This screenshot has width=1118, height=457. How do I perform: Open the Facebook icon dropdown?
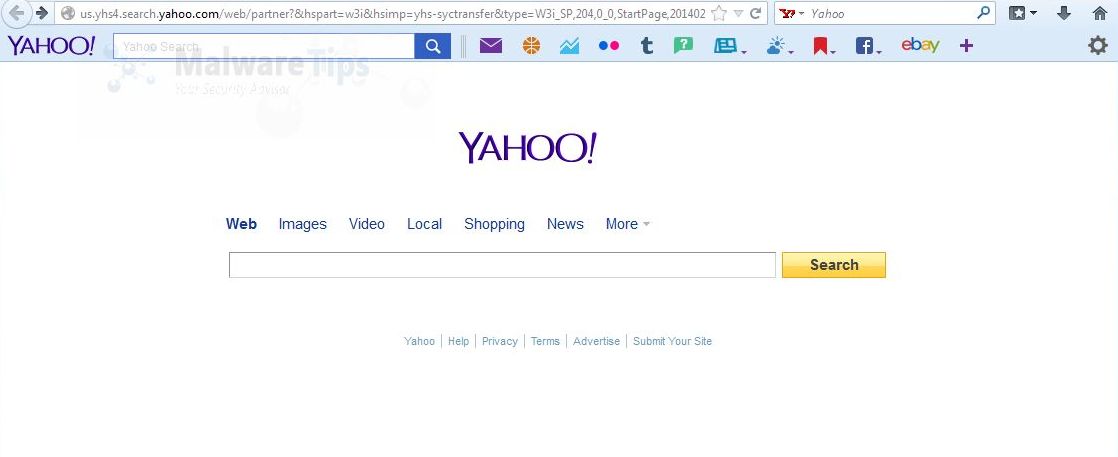(x=868, y=46)
